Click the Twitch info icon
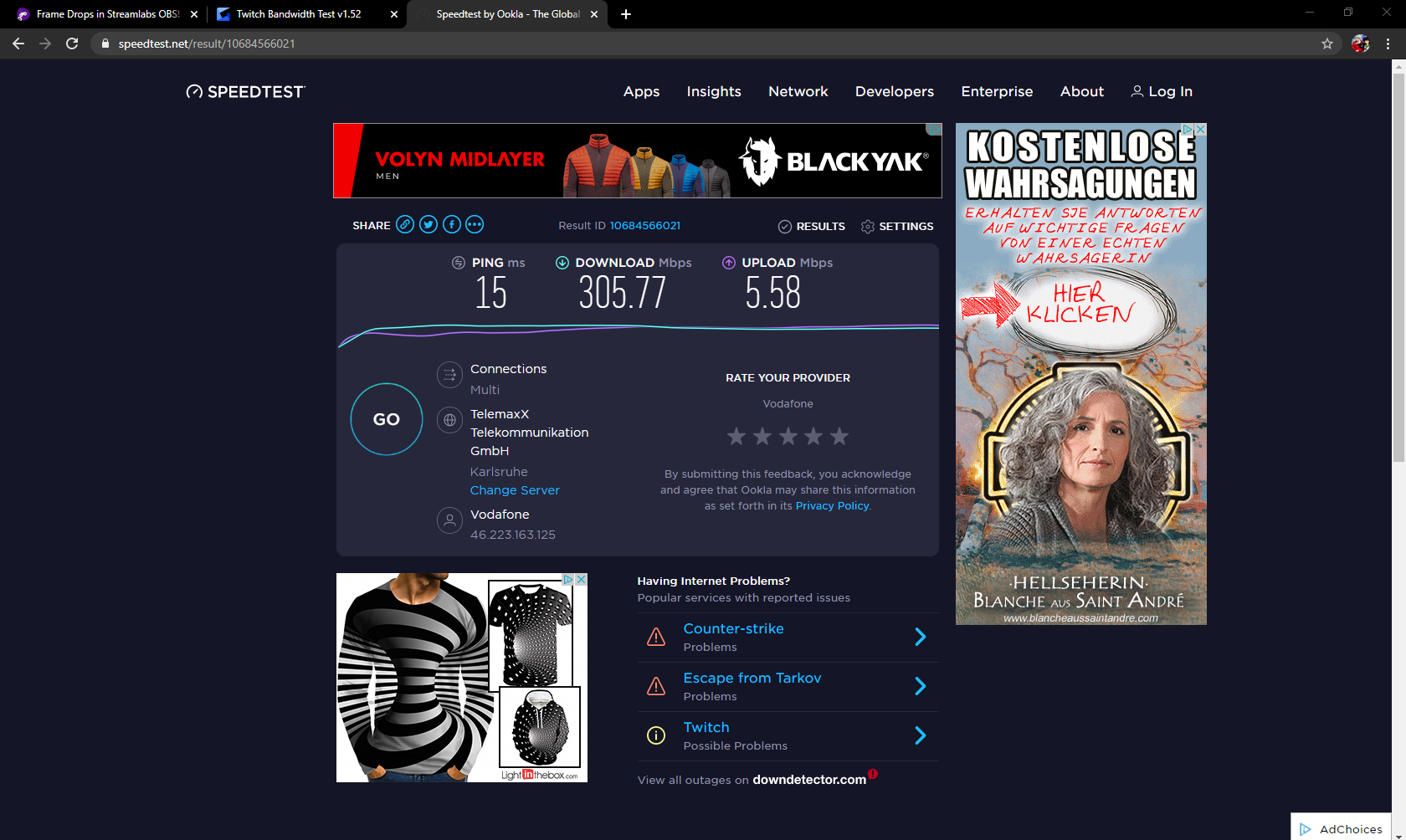 point(656,735)
